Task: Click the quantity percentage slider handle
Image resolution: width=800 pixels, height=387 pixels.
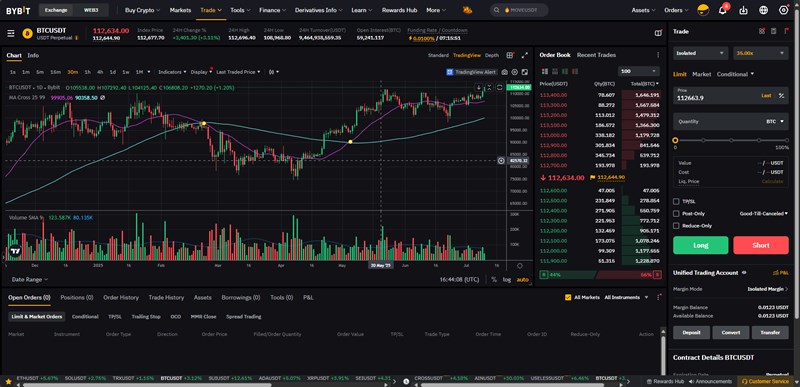Action: pyautogui.click(x=676, y=140)
